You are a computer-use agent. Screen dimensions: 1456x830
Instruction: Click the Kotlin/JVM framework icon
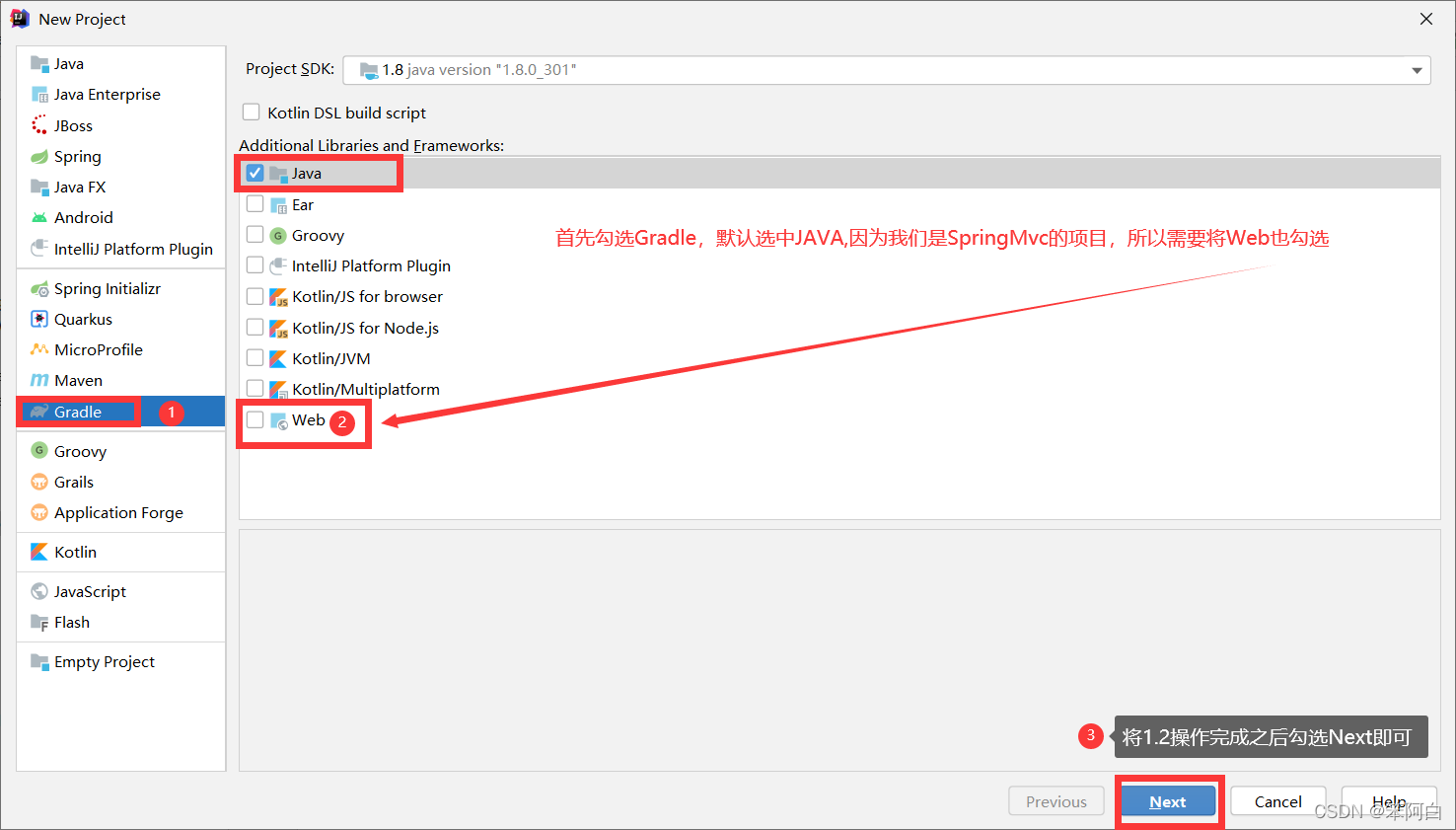pyautogui.click(x=278, y=358)
